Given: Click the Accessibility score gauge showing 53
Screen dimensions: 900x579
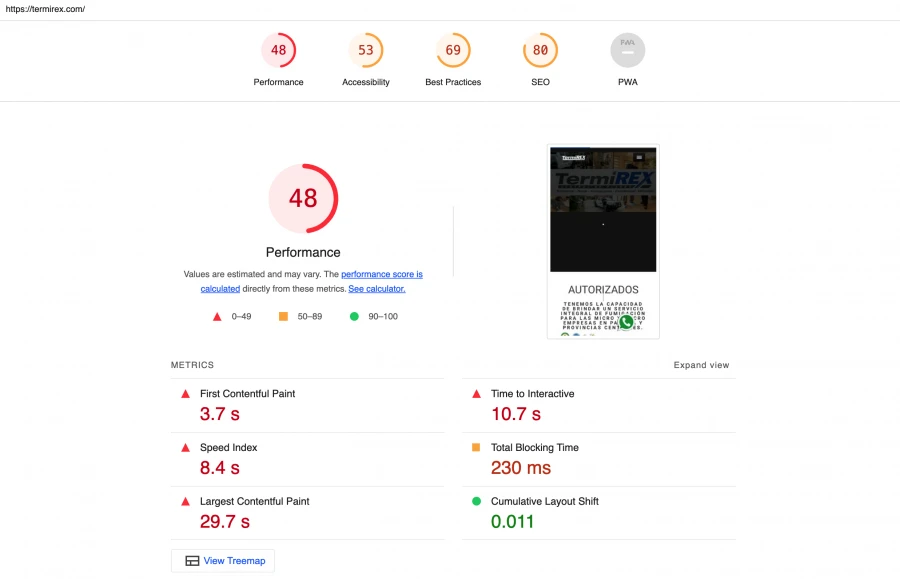Looking at the screenshot, I should click(x=366, y=50).
